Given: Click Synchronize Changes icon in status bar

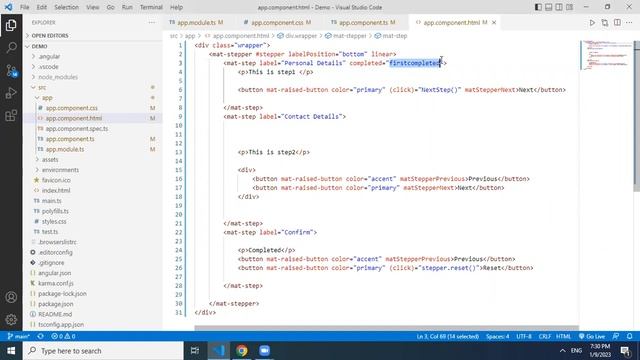Looking at the screenshot, I should pyautogui.click(x=40, y=336).
